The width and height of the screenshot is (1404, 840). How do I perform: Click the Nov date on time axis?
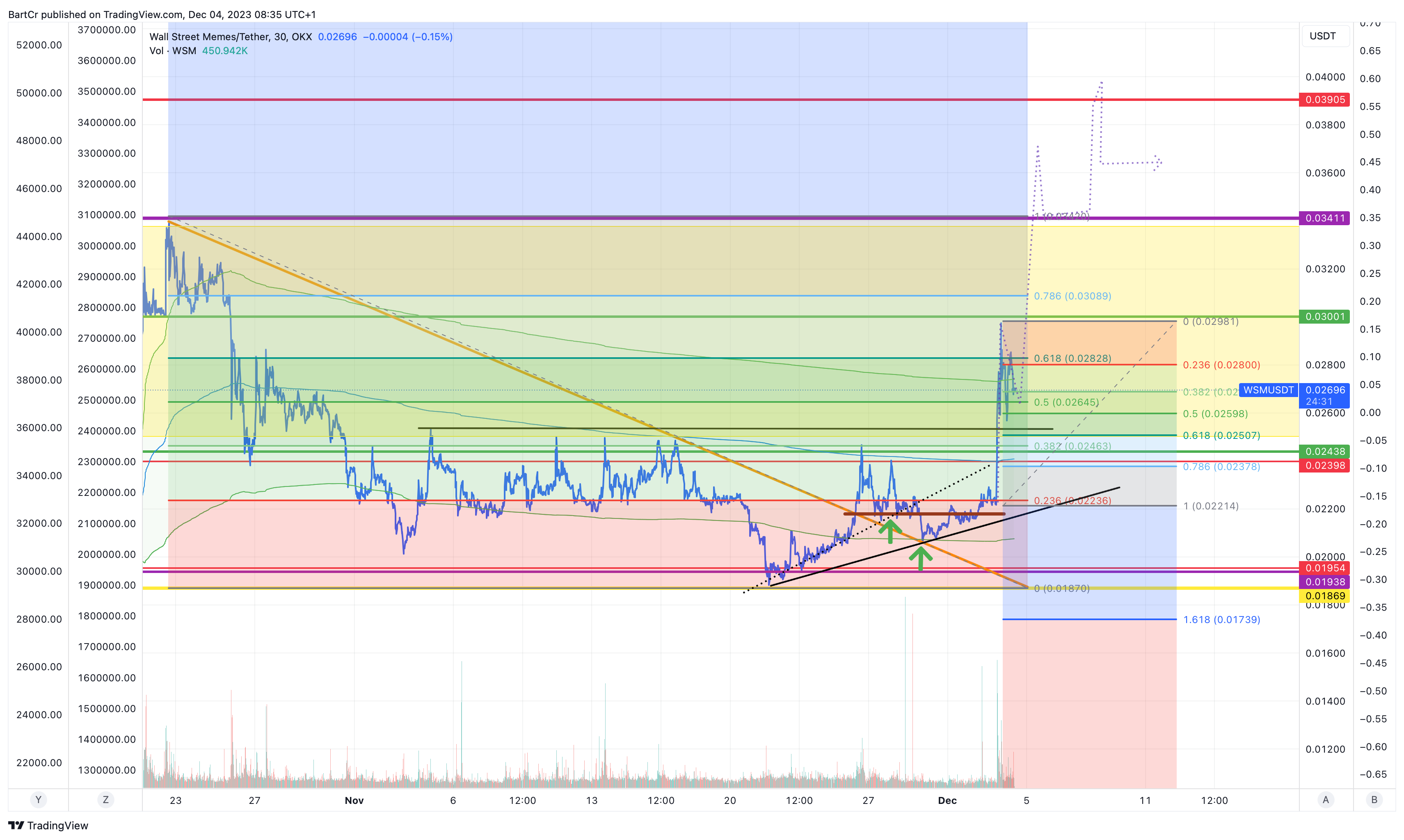(x=354, y=800)
